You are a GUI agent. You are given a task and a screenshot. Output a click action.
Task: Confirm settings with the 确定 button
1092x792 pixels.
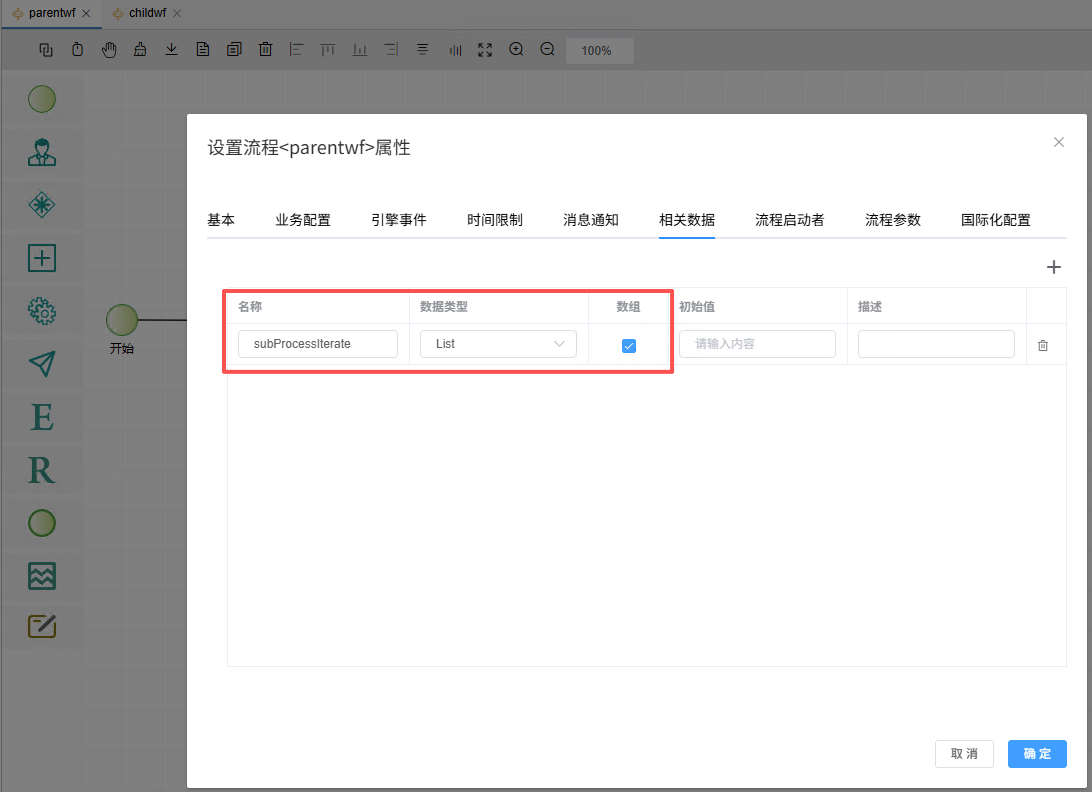[1037, 754]
